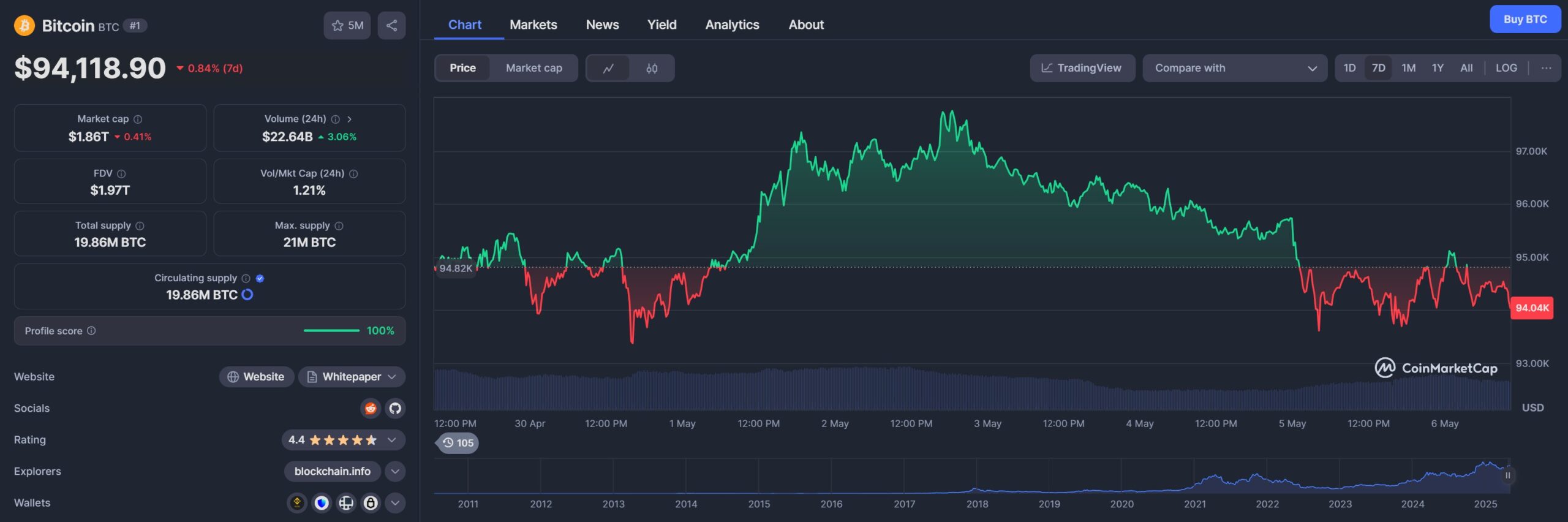Switch to the Markets tab
The width and height of the screenshot is (1568, 522).
coord(533,25)
